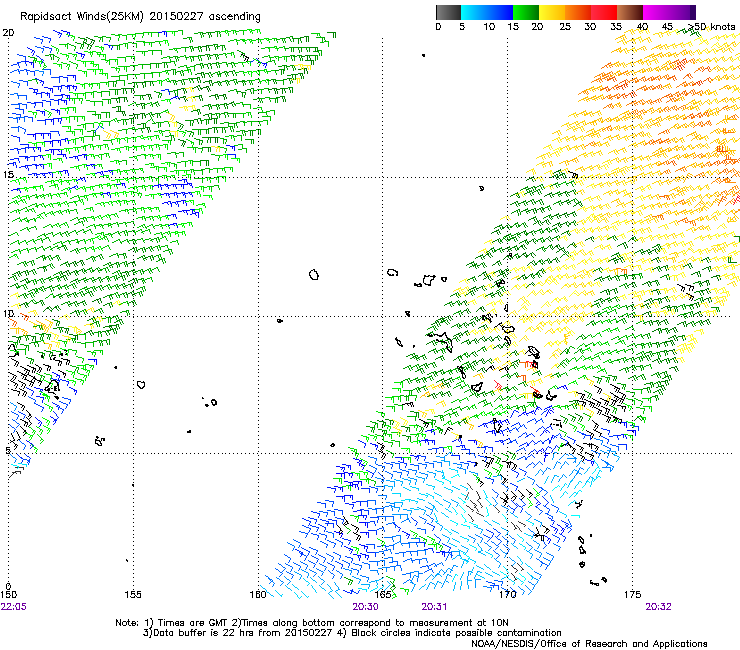Click the yellow 20-25 knots legend segment
740x650 pixels.
(552, 12)
